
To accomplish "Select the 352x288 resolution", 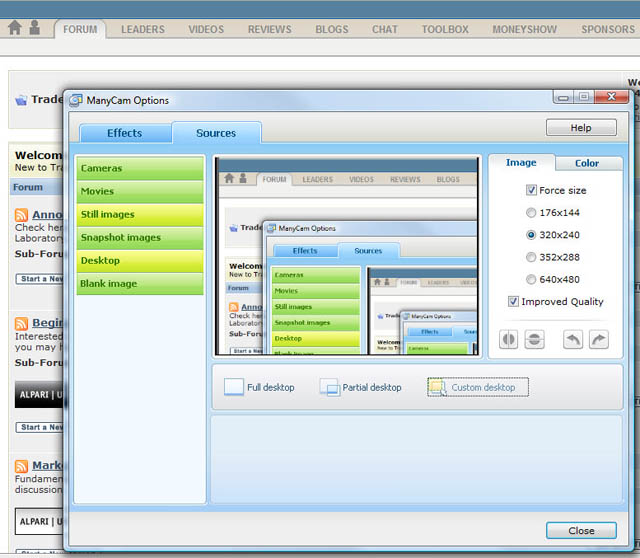I will (531, 257).
